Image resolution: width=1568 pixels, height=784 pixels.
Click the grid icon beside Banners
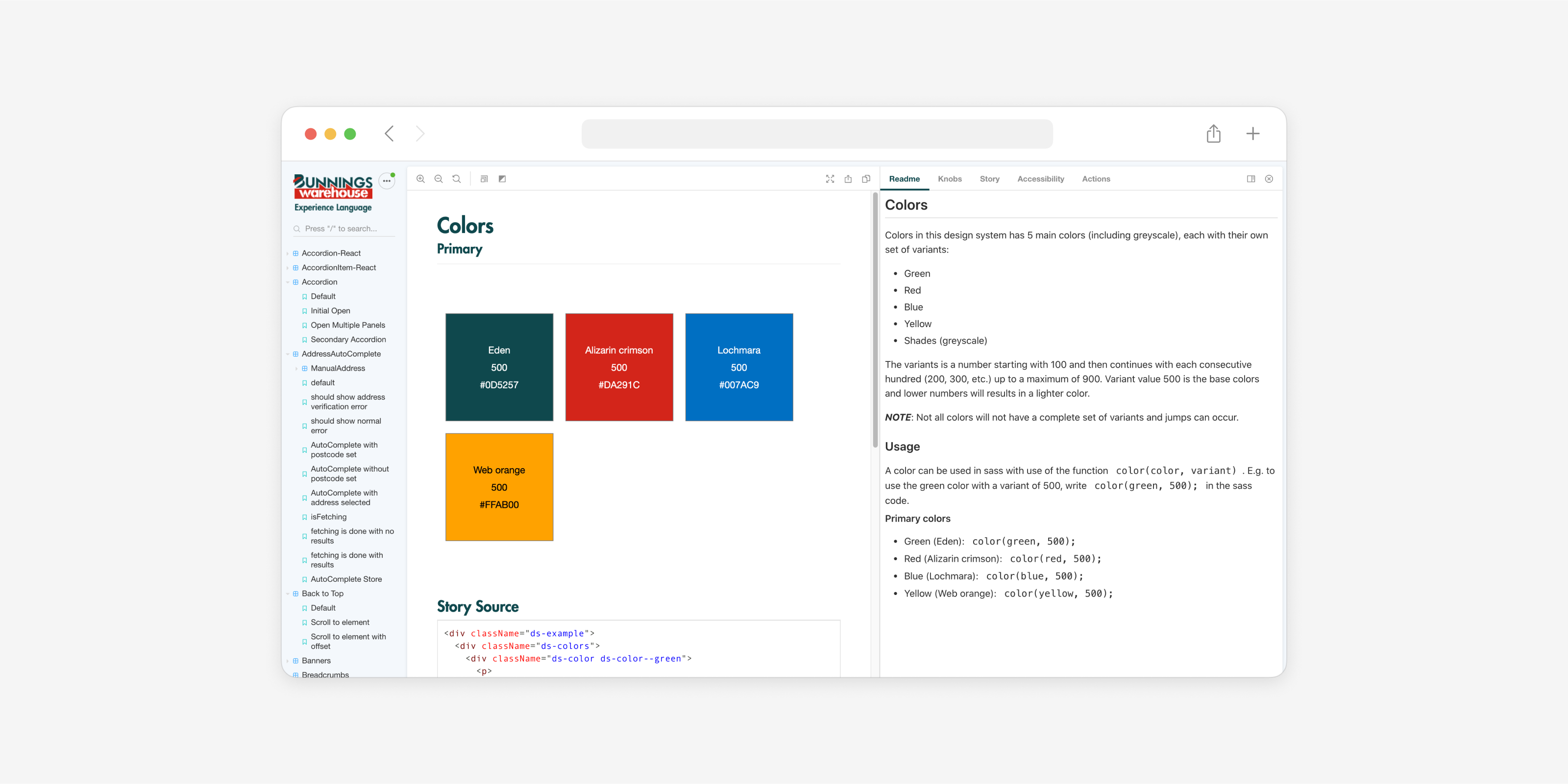296,661
